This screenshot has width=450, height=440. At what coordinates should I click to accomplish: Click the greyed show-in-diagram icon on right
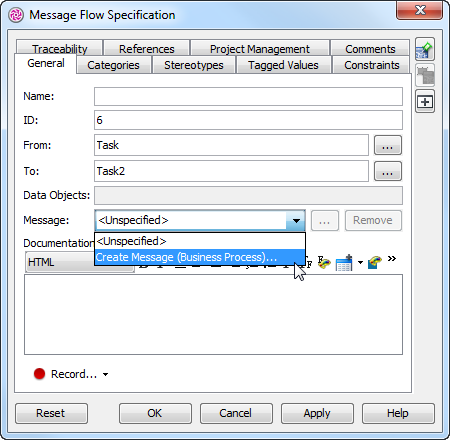[425, 75]
